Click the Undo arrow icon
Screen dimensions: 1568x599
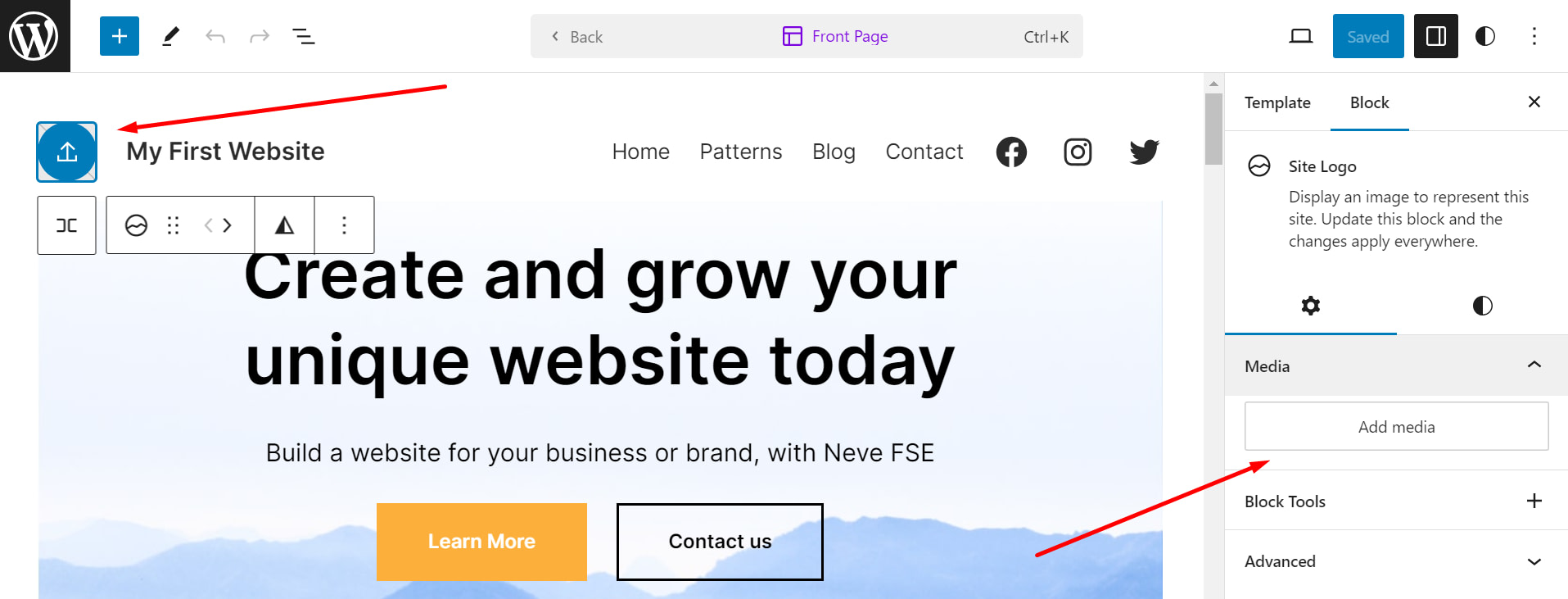[x=215, y=36]
